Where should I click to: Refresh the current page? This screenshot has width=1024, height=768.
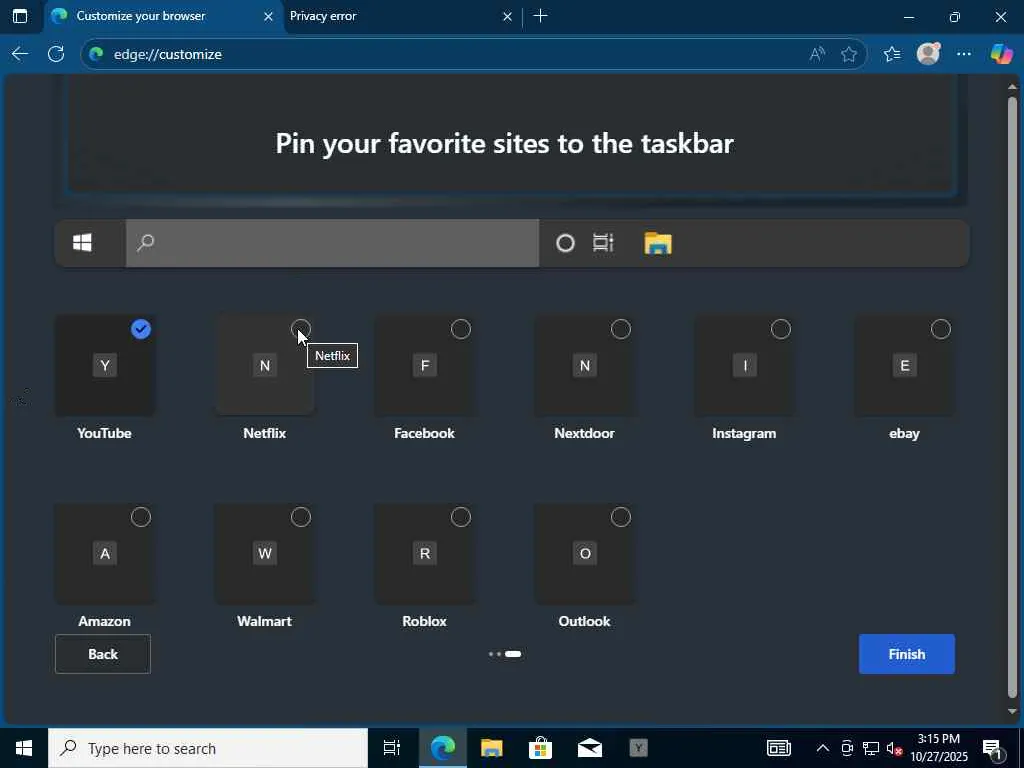[56, 54]
